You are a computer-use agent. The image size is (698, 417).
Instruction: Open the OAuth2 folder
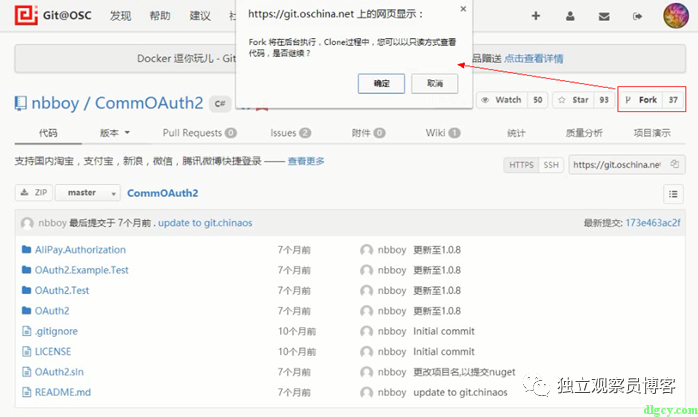pyautogui.click(x=52, y=311)
